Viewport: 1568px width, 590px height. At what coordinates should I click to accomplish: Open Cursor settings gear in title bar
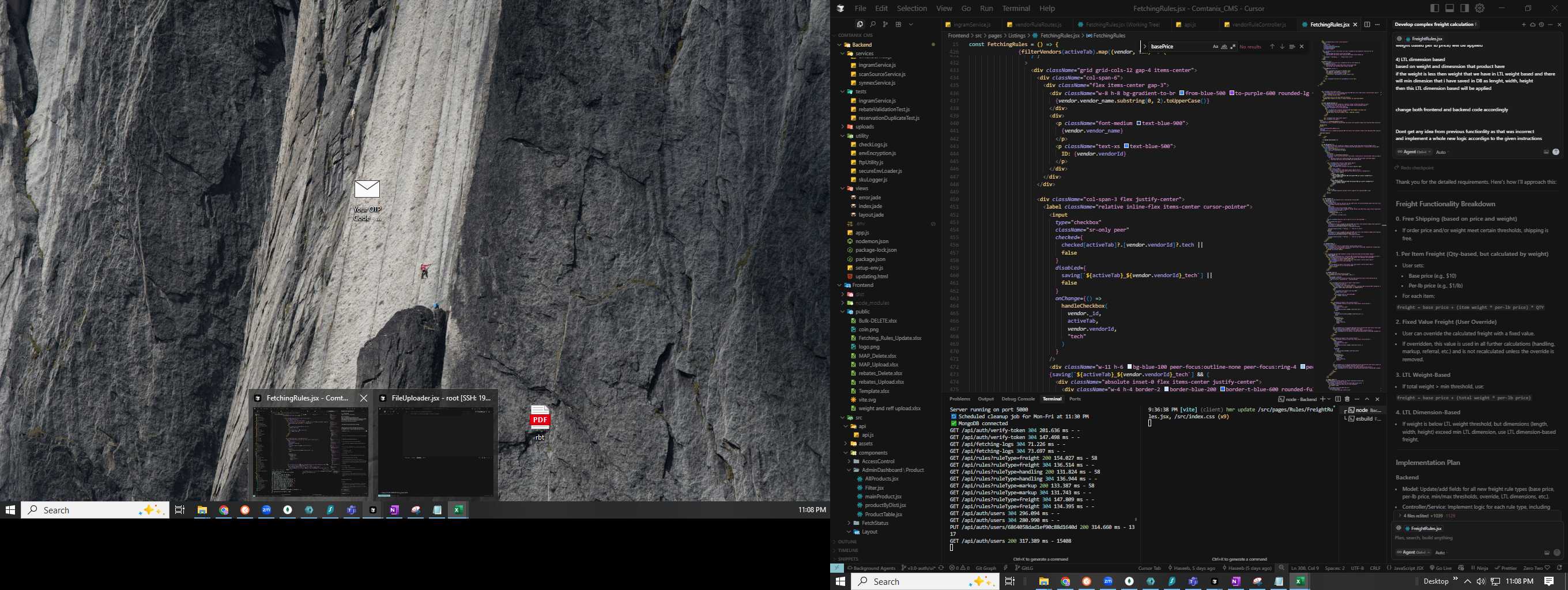click(1480, 8)
